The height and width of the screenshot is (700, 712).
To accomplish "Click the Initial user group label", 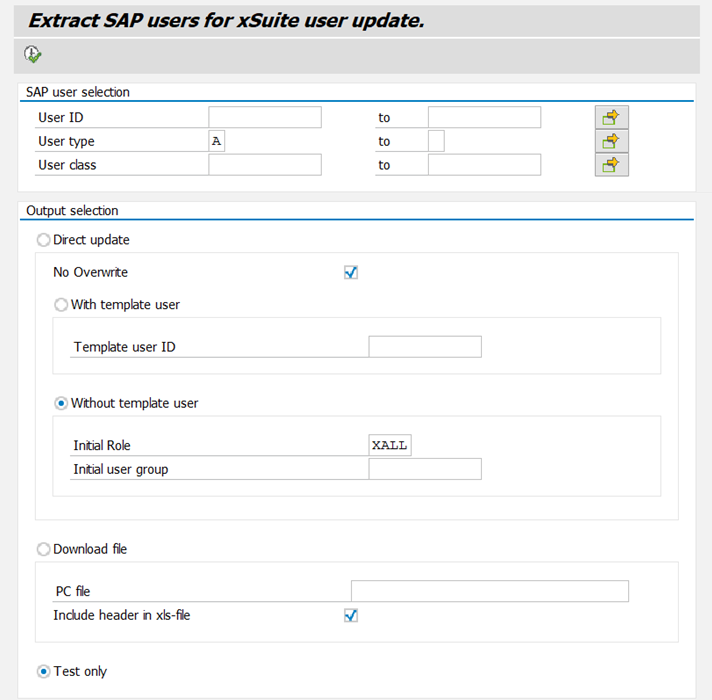I will coord(121,469).
